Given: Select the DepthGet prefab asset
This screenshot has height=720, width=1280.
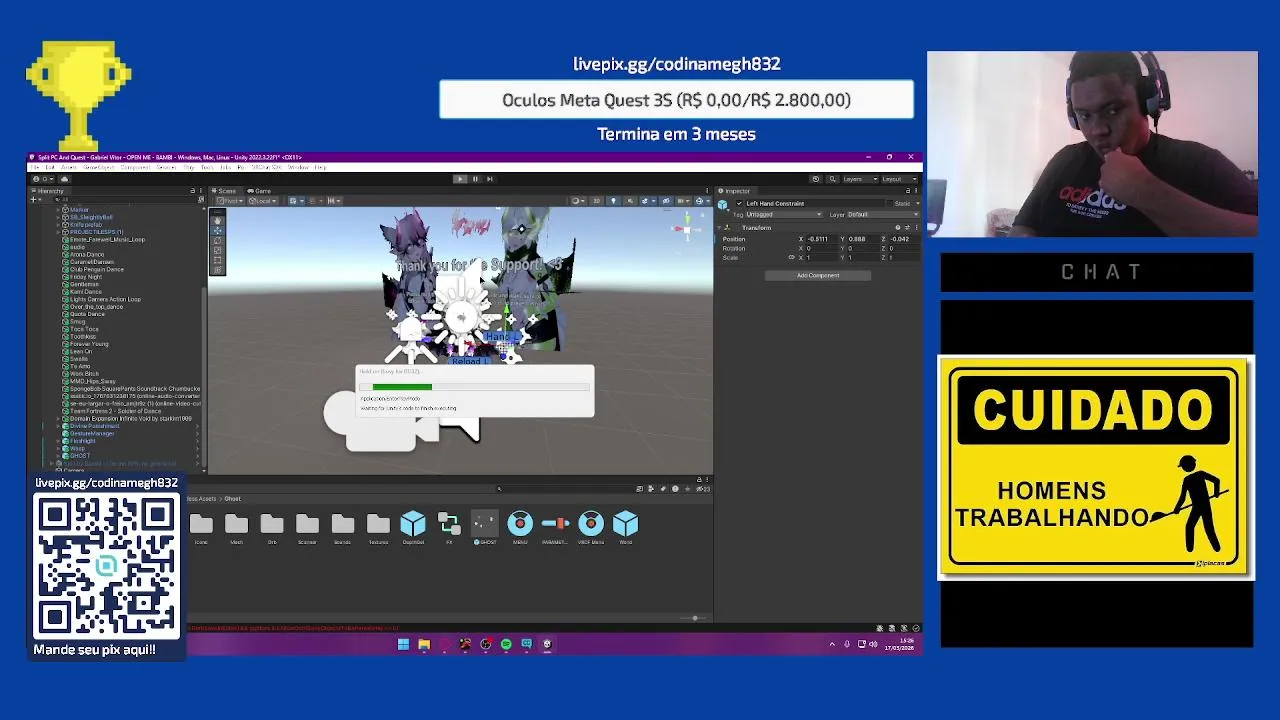Looking at the screenshot, I should click(x=413, y=528).
